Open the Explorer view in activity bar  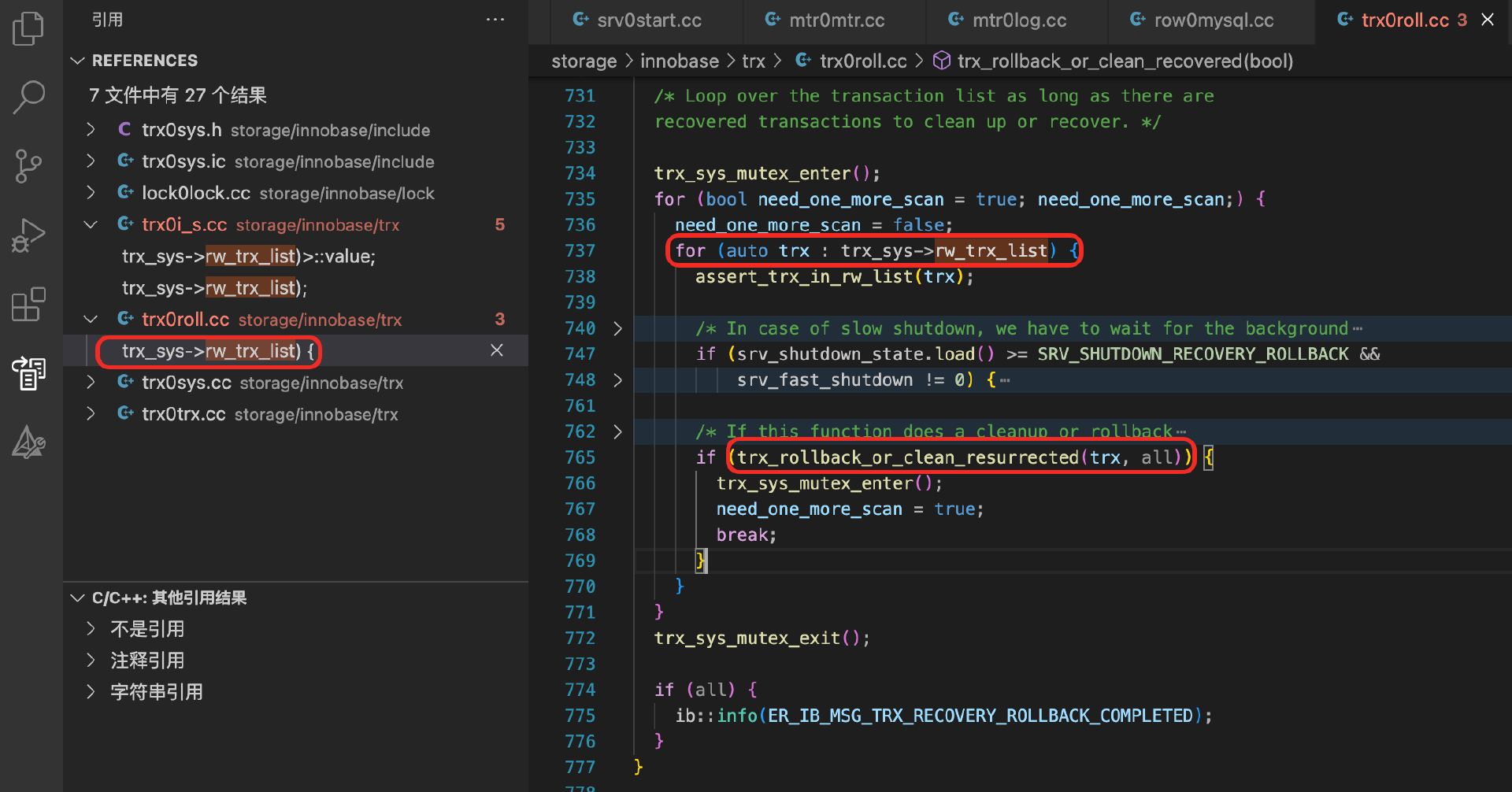point(29,29)
